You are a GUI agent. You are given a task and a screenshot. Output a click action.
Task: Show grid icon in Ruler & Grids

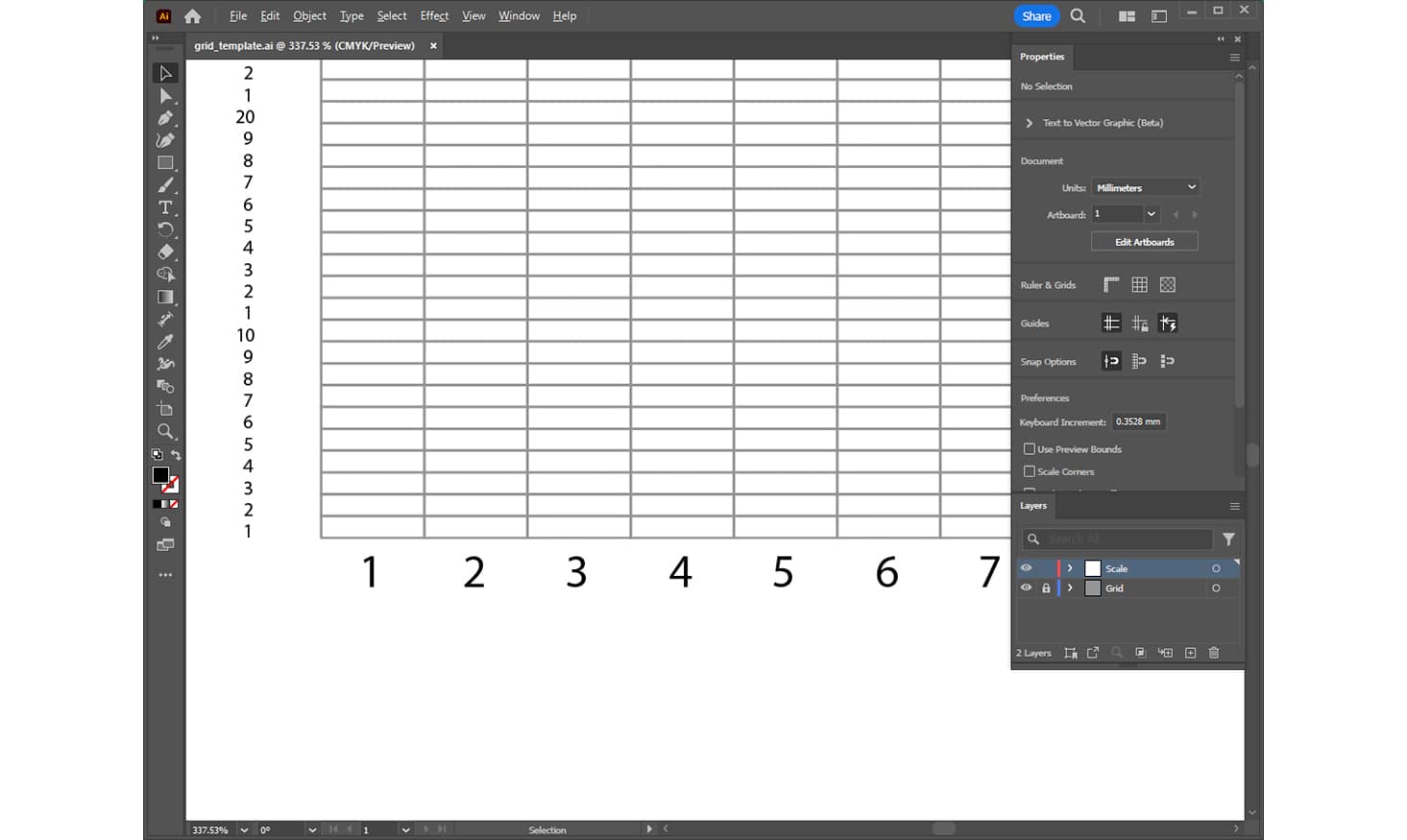pyautogui.click(x=1139, y=285)
